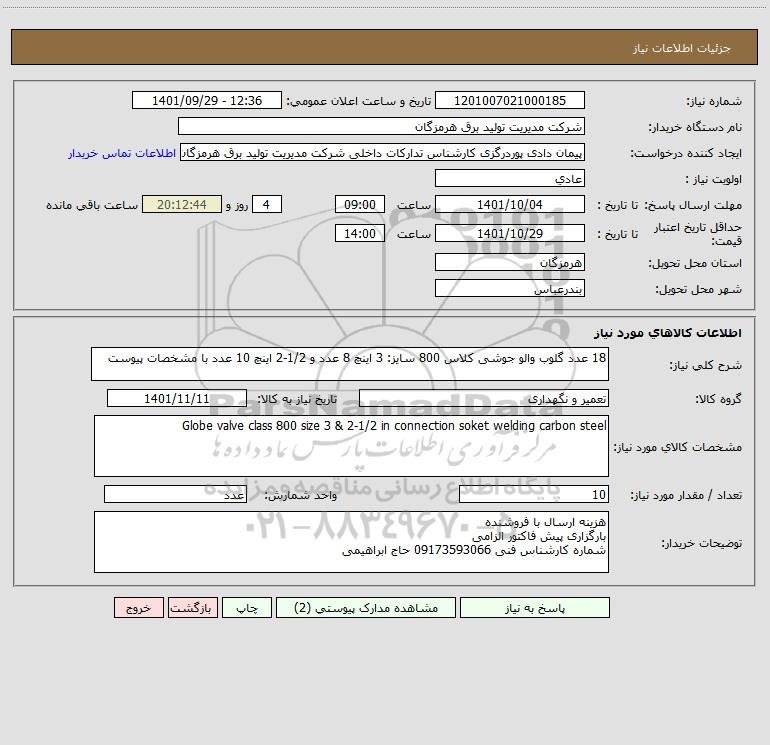The width and height of the screenshot is (770, 745).
Task: Click text بارگزاری پیش فاکتور الزامی
Action: coord(539,536)
